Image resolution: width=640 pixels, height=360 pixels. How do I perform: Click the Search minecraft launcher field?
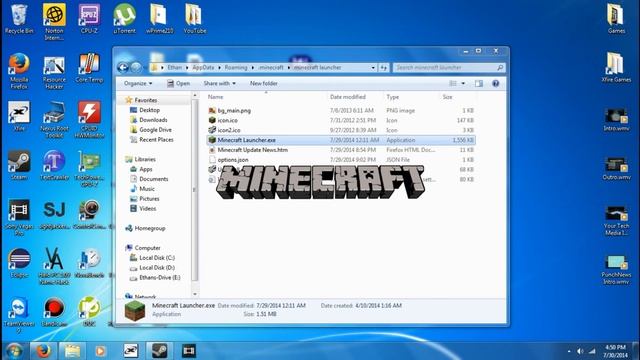[449, 68]
